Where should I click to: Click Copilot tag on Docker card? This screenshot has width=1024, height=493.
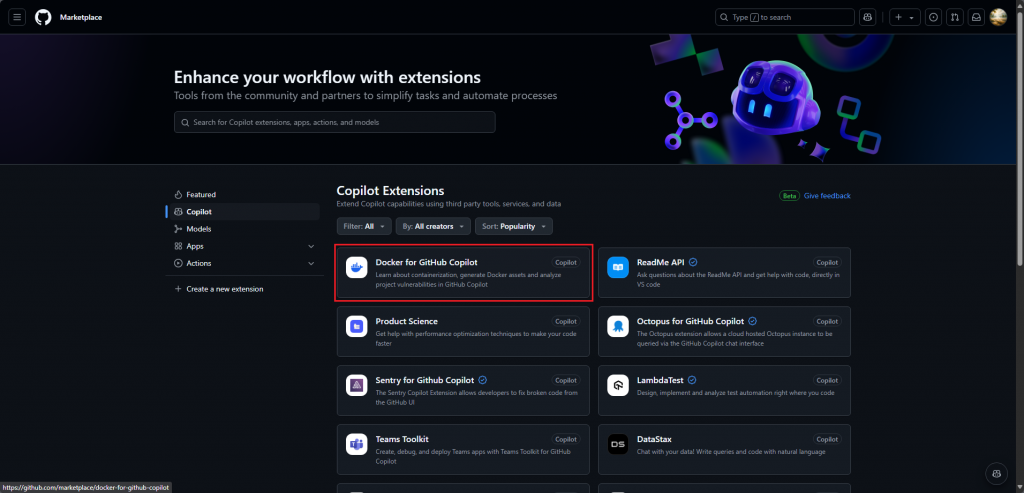tap(566, 262)
